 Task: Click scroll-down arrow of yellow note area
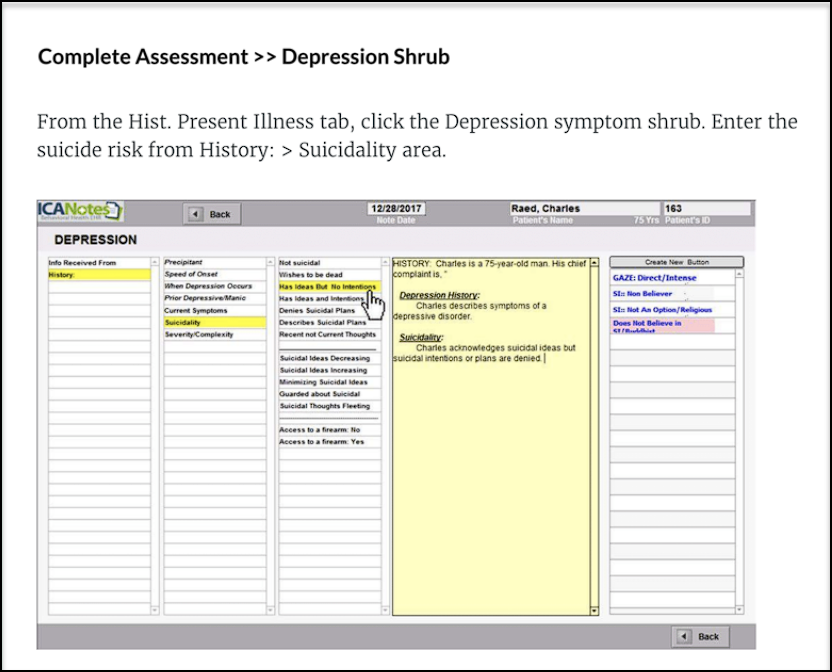pos(594,611)
